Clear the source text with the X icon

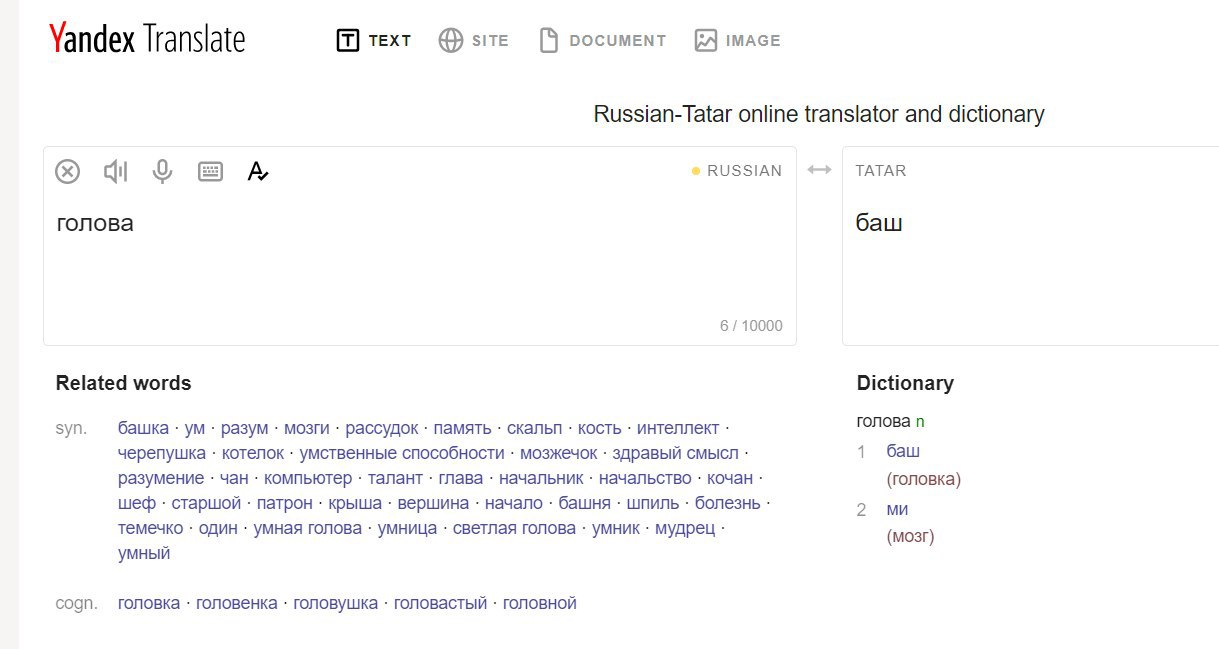[x=67, y=172]
